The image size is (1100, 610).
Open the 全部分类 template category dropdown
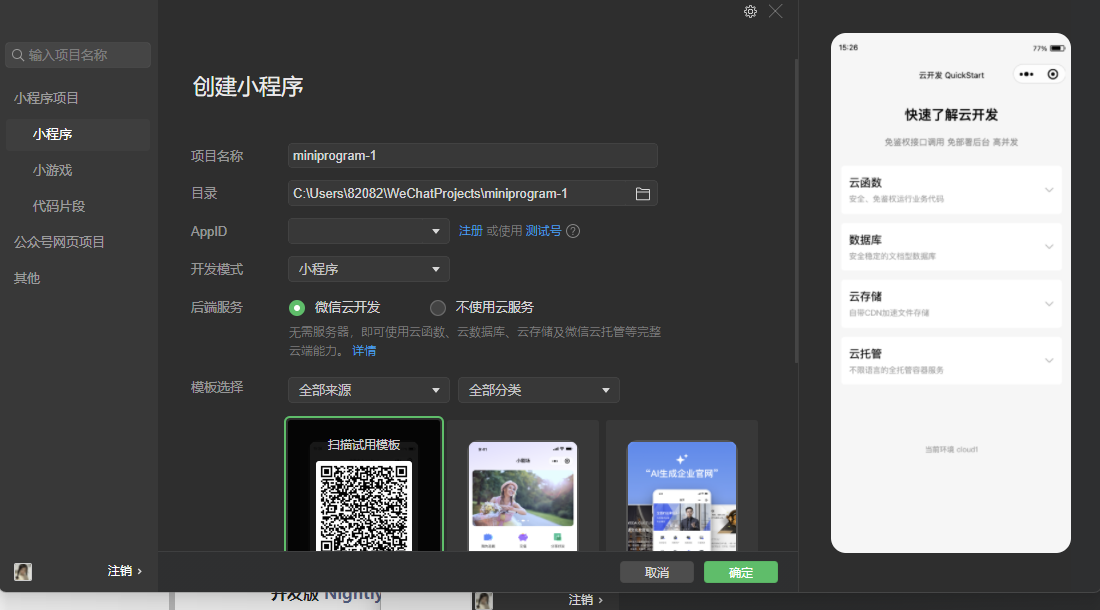click(538, 390)
